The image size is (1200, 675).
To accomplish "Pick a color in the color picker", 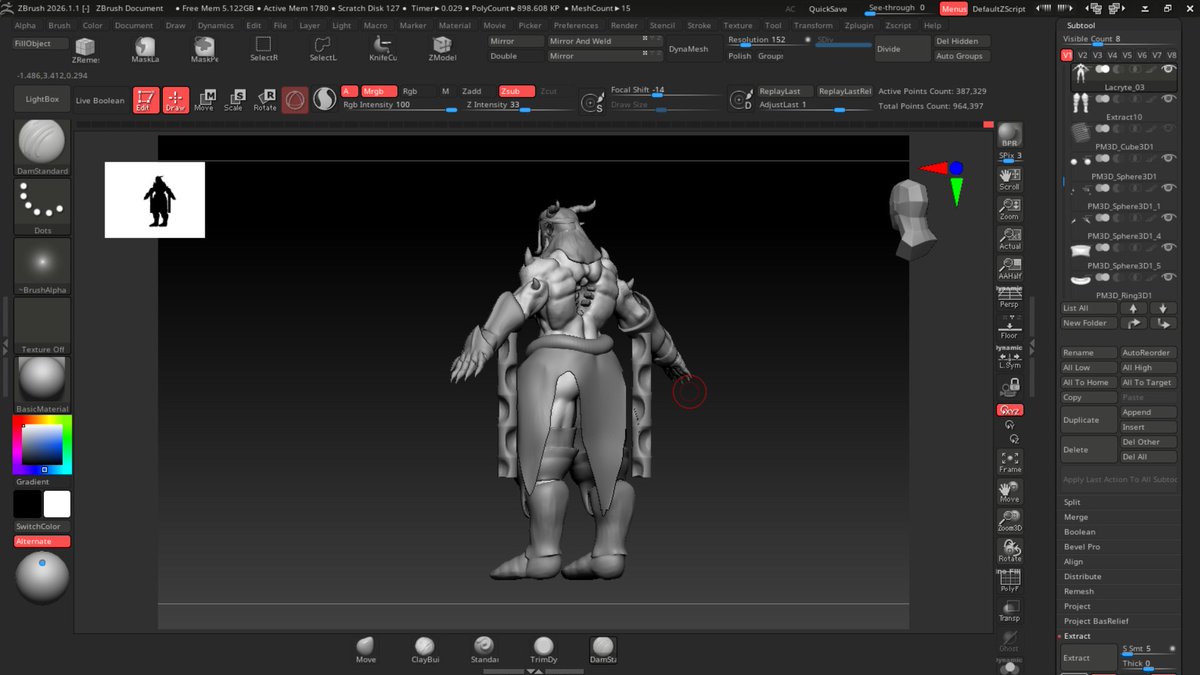I will [x=42, y=446].
